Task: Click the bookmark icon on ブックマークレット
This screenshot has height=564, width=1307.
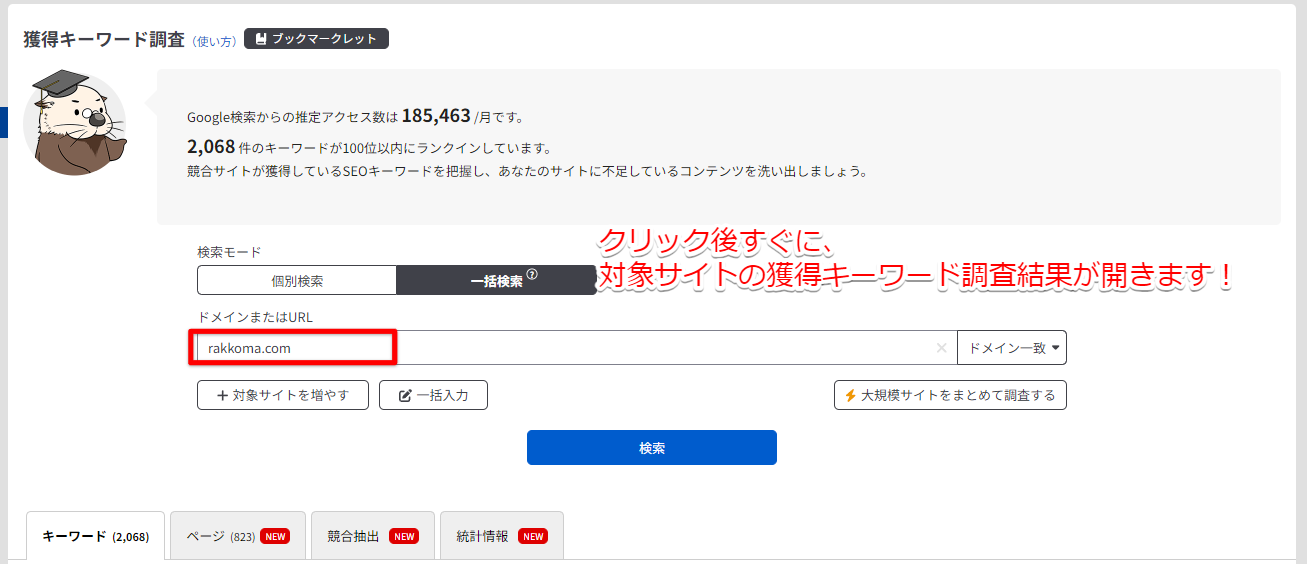Action: (260, 39)
